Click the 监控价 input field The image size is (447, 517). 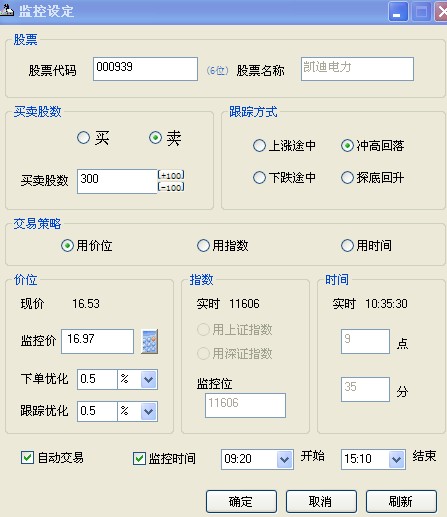tap(97, 341)
